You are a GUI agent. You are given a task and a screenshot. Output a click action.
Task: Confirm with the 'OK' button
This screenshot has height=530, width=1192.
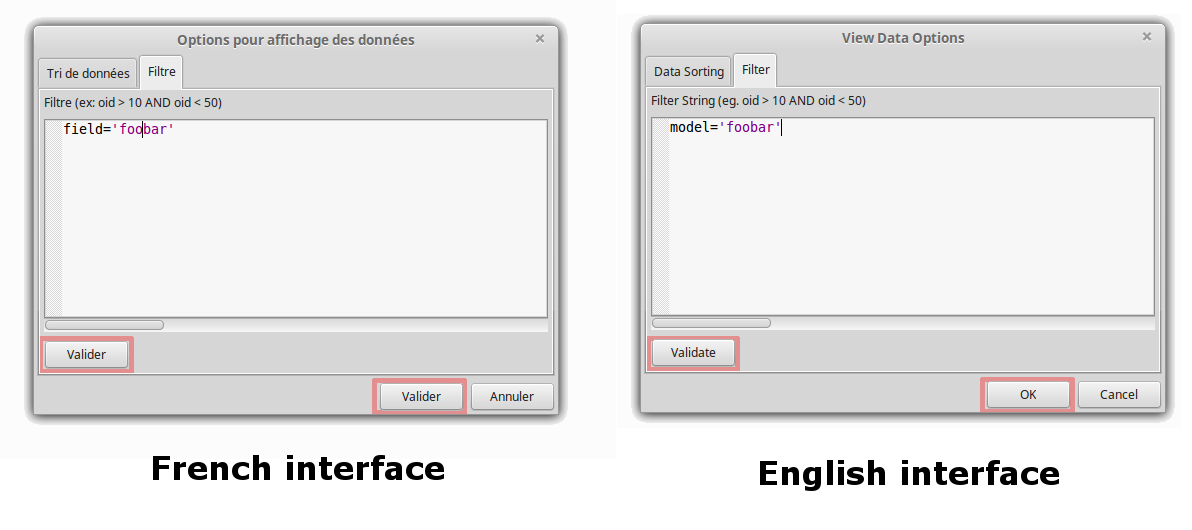[x=1028, y=394]
